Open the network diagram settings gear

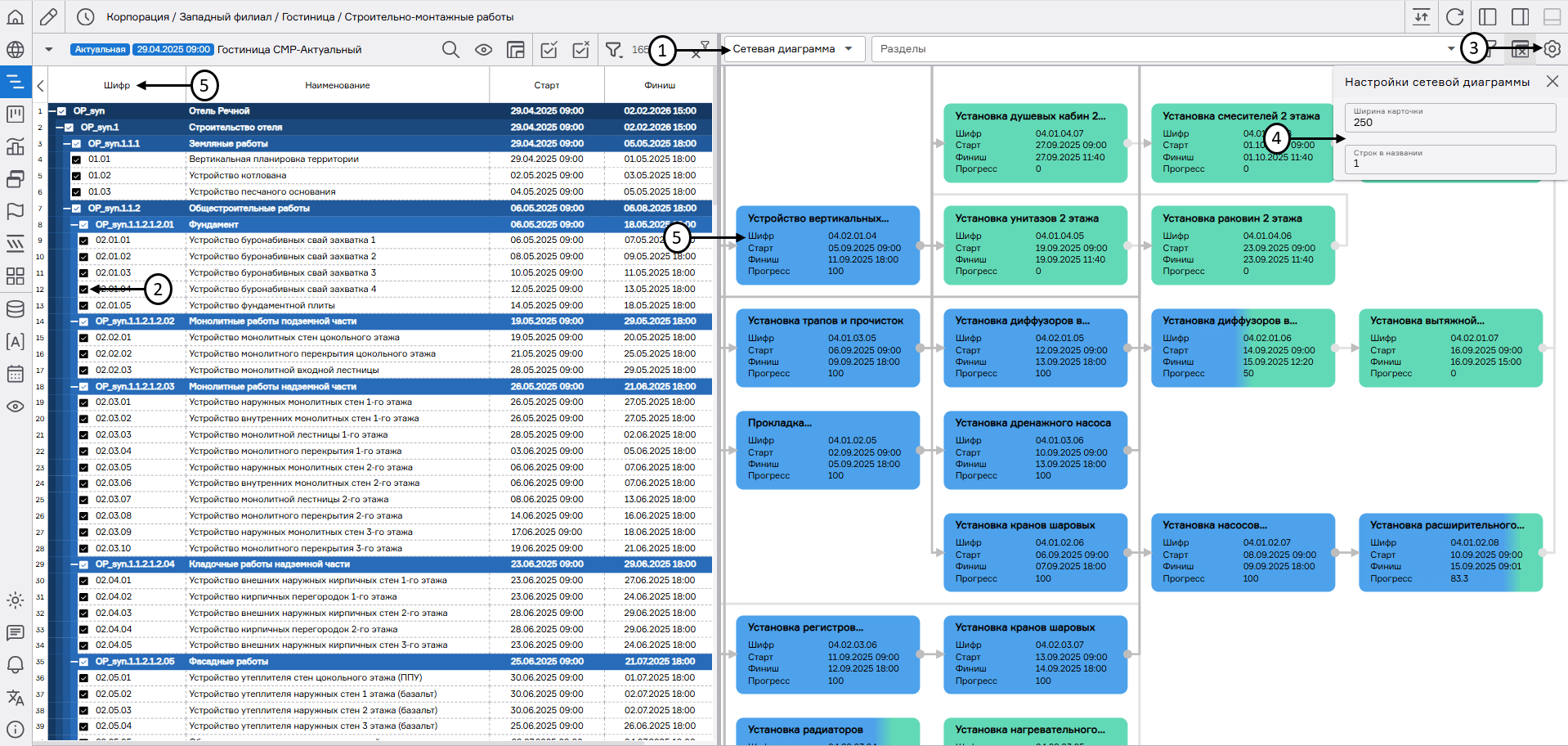click(x=1552, y=49)
